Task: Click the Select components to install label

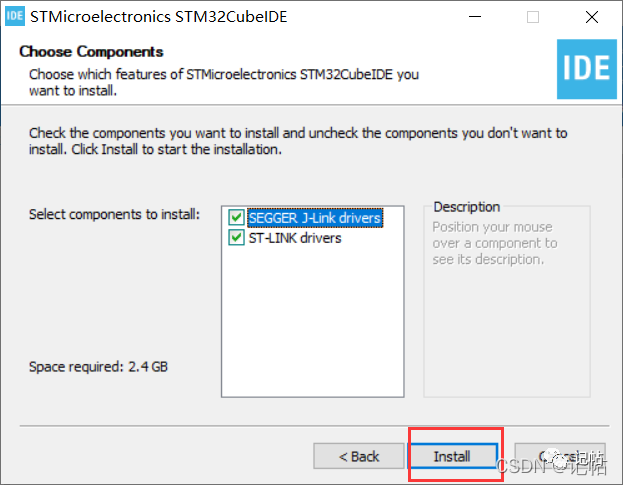Action: pyautogui.click(x=114, y=214)
